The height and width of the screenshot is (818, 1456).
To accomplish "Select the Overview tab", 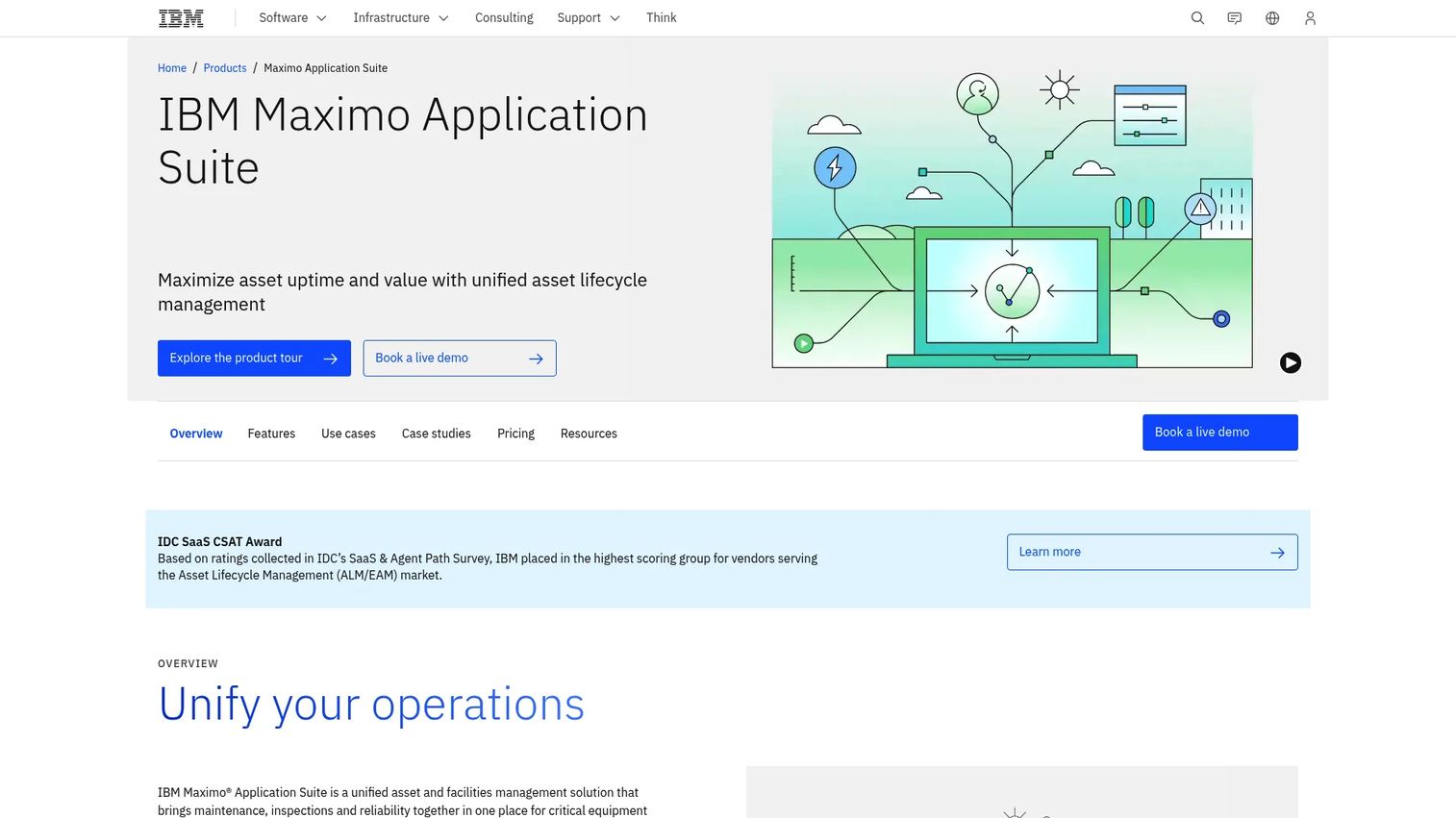I will (196, 434).
